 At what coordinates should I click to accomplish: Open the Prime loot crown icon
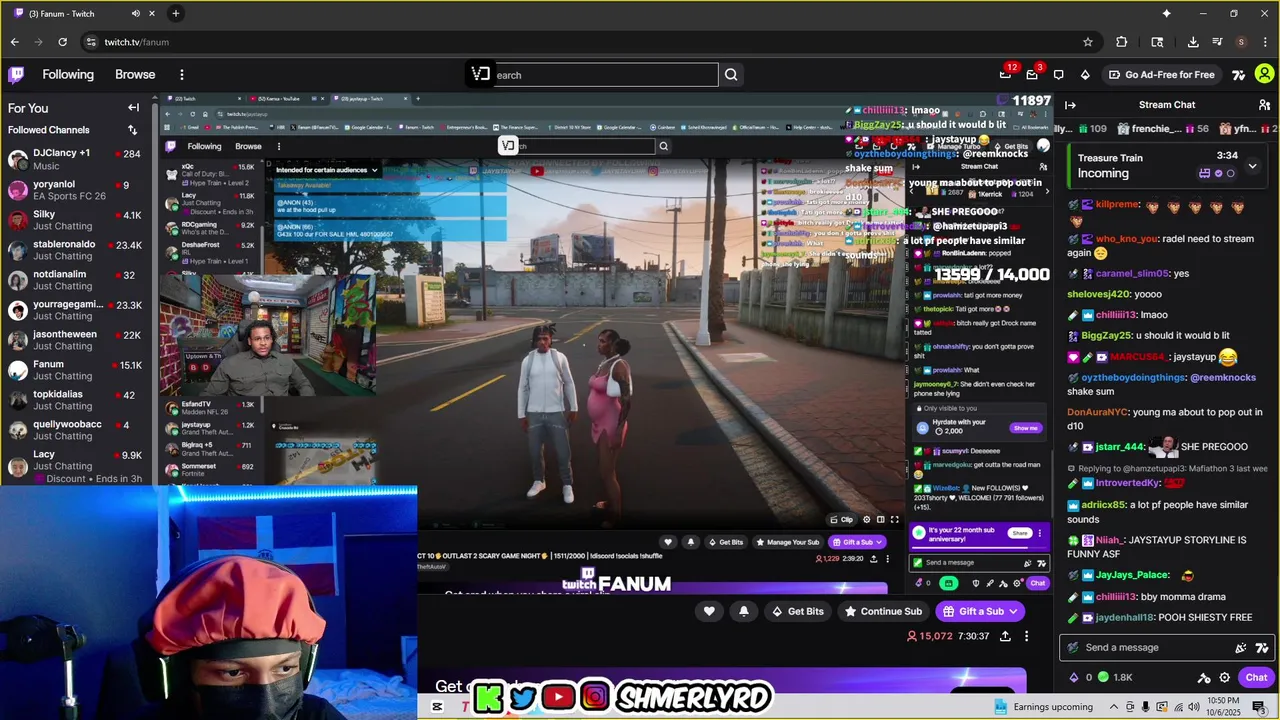[1006, 74]
